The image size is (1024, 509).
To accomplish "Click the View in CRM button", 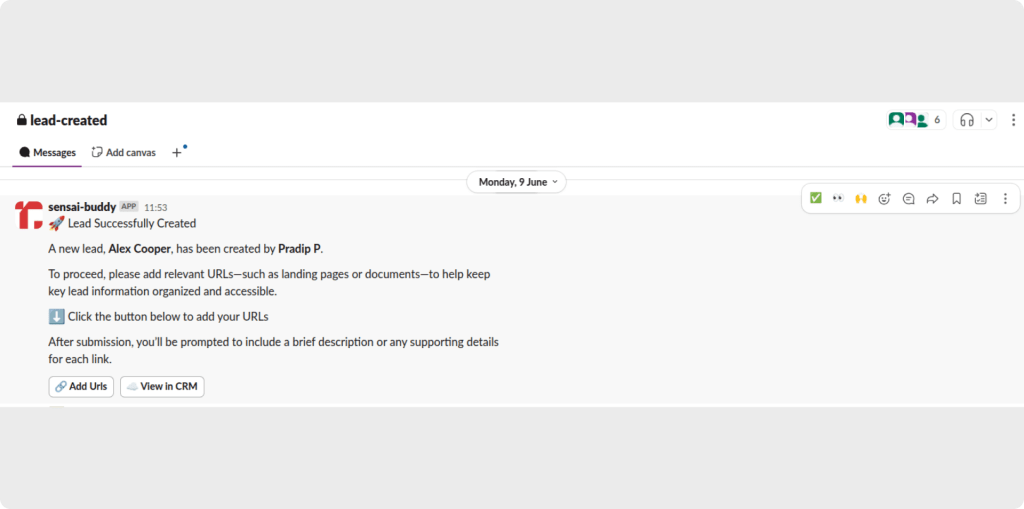I will click(x=162, y=386).
